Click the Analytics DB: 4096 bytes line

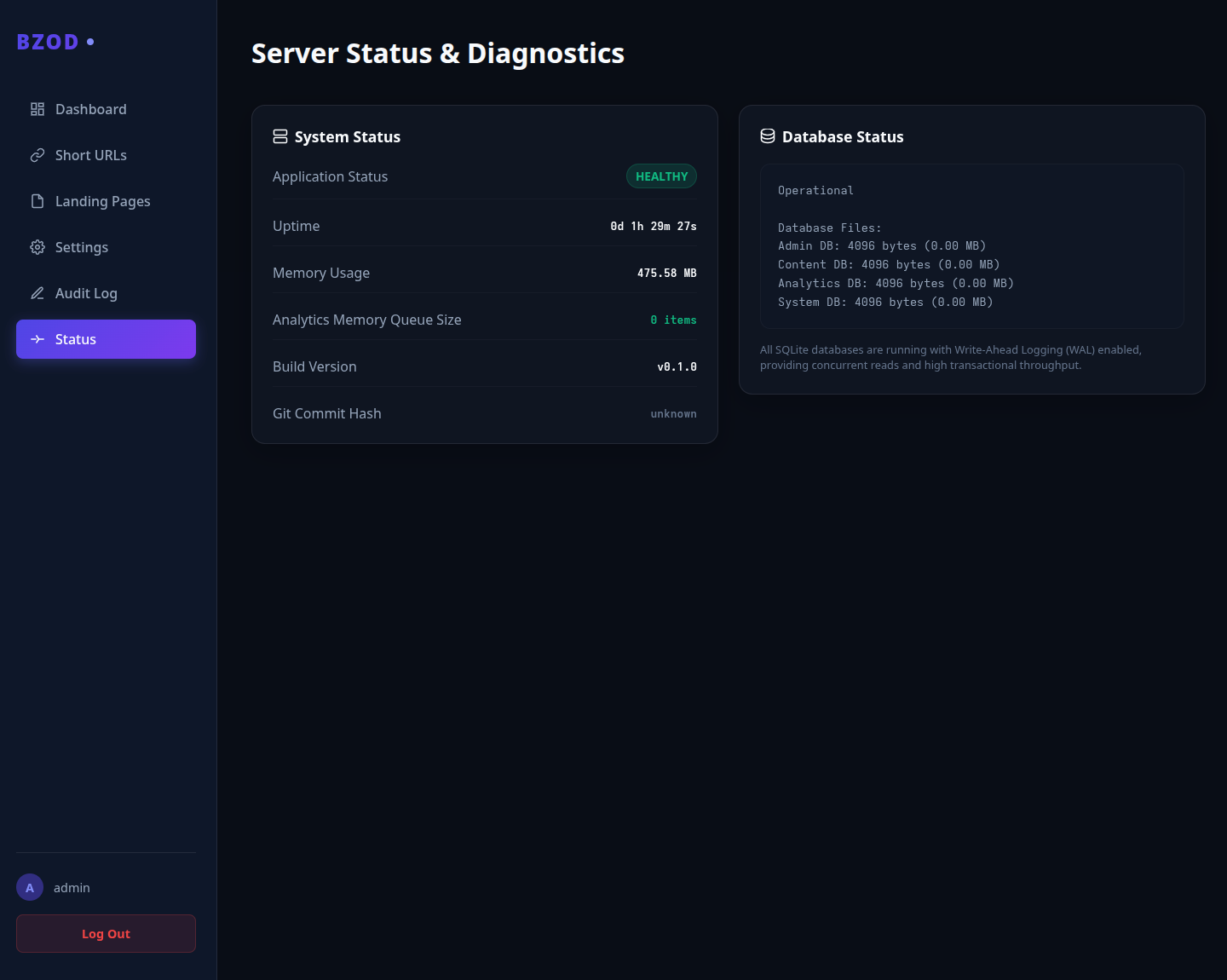[x=896, y=284]
